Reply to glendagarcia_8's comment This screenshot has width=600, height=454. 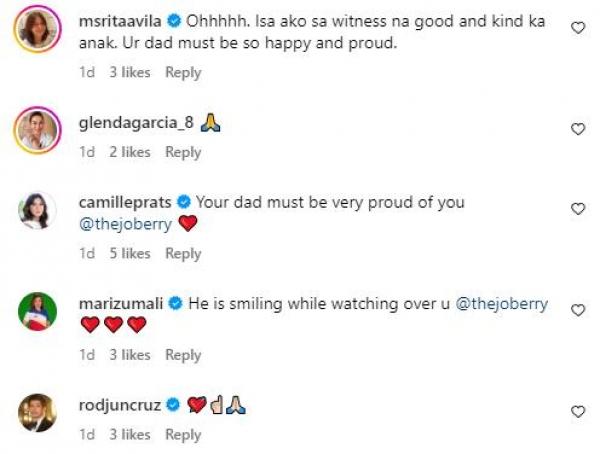183,152
